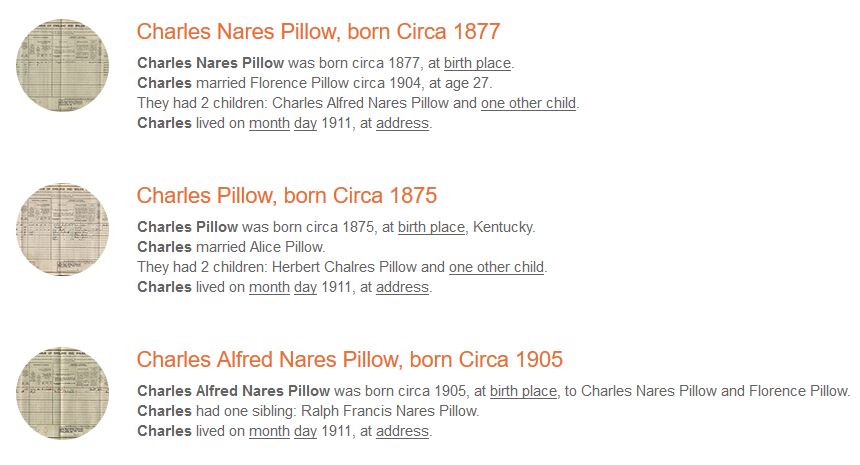The width and height of the screenshot is (860, 465).
Task: Click 'month' link in the 1875 Charles Pillow record
Action: point(269,287)
